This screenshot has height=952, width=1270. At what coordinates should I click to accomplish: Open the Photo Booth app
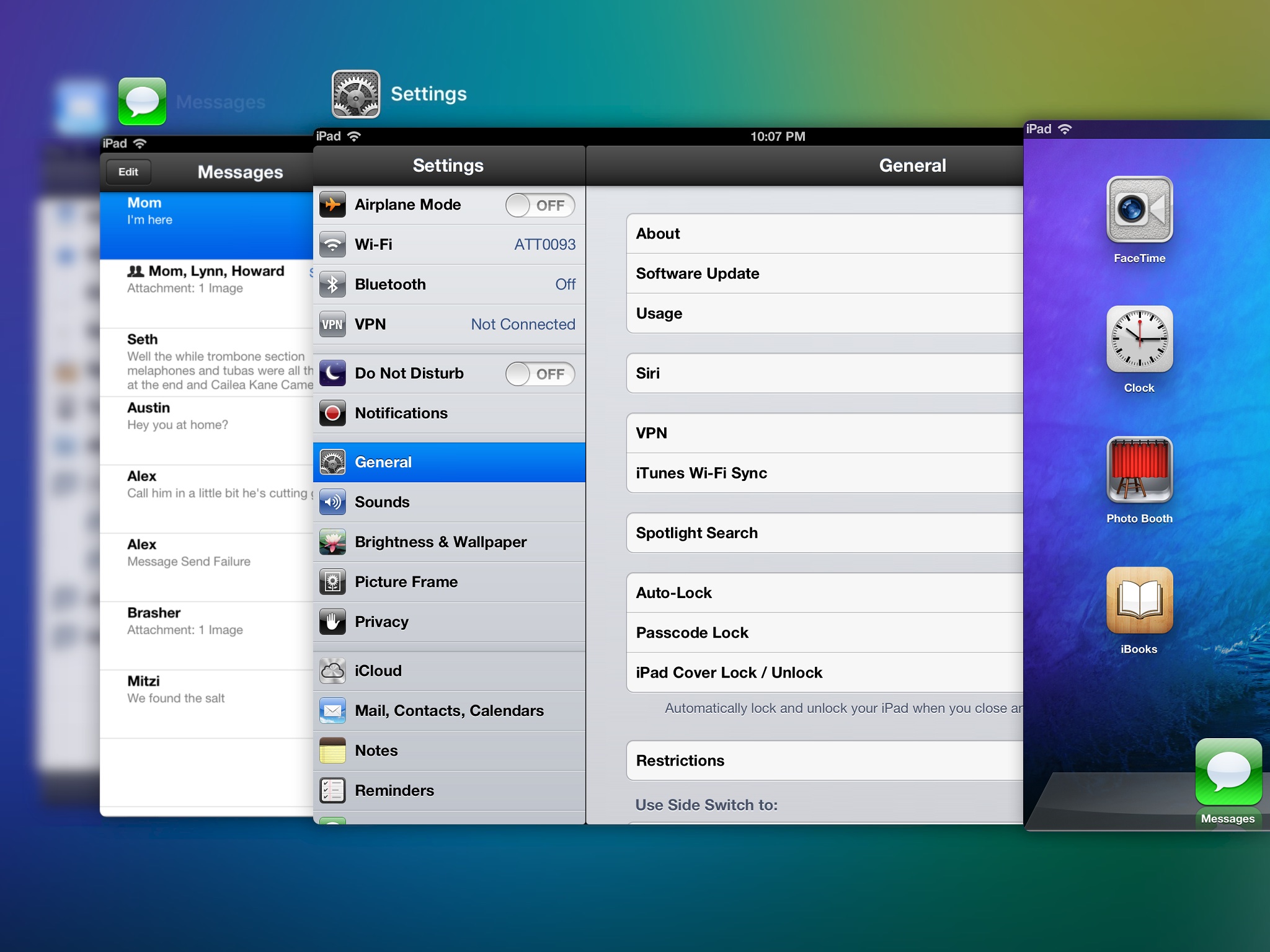coord(1139,470)
